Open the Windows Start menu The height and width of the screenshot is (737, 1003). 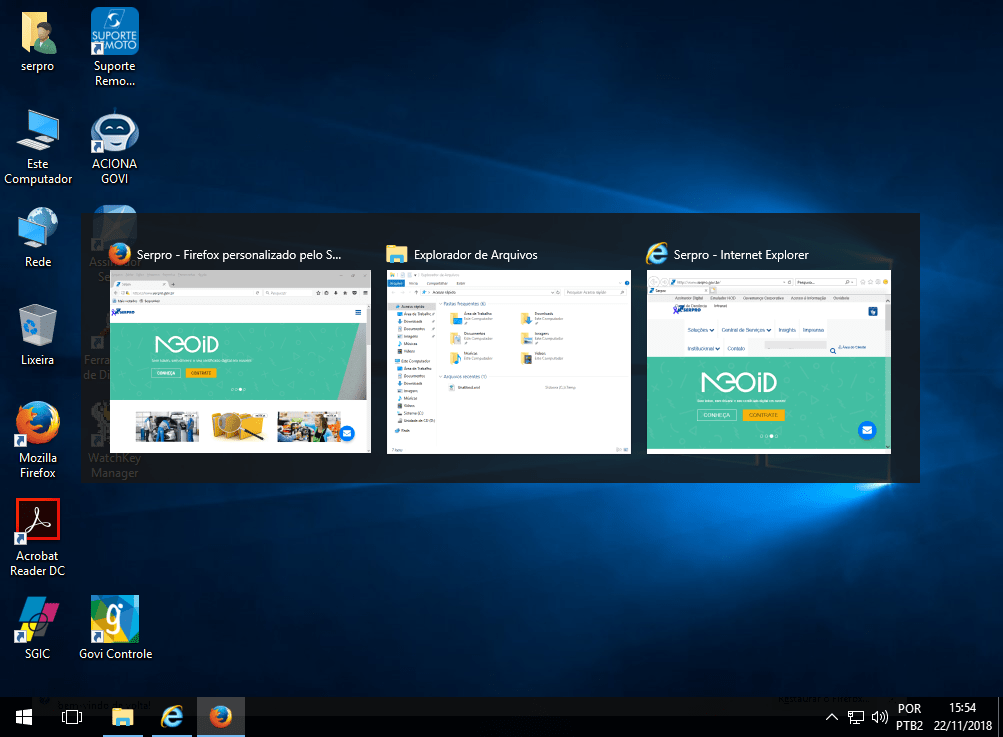point(24,717)
